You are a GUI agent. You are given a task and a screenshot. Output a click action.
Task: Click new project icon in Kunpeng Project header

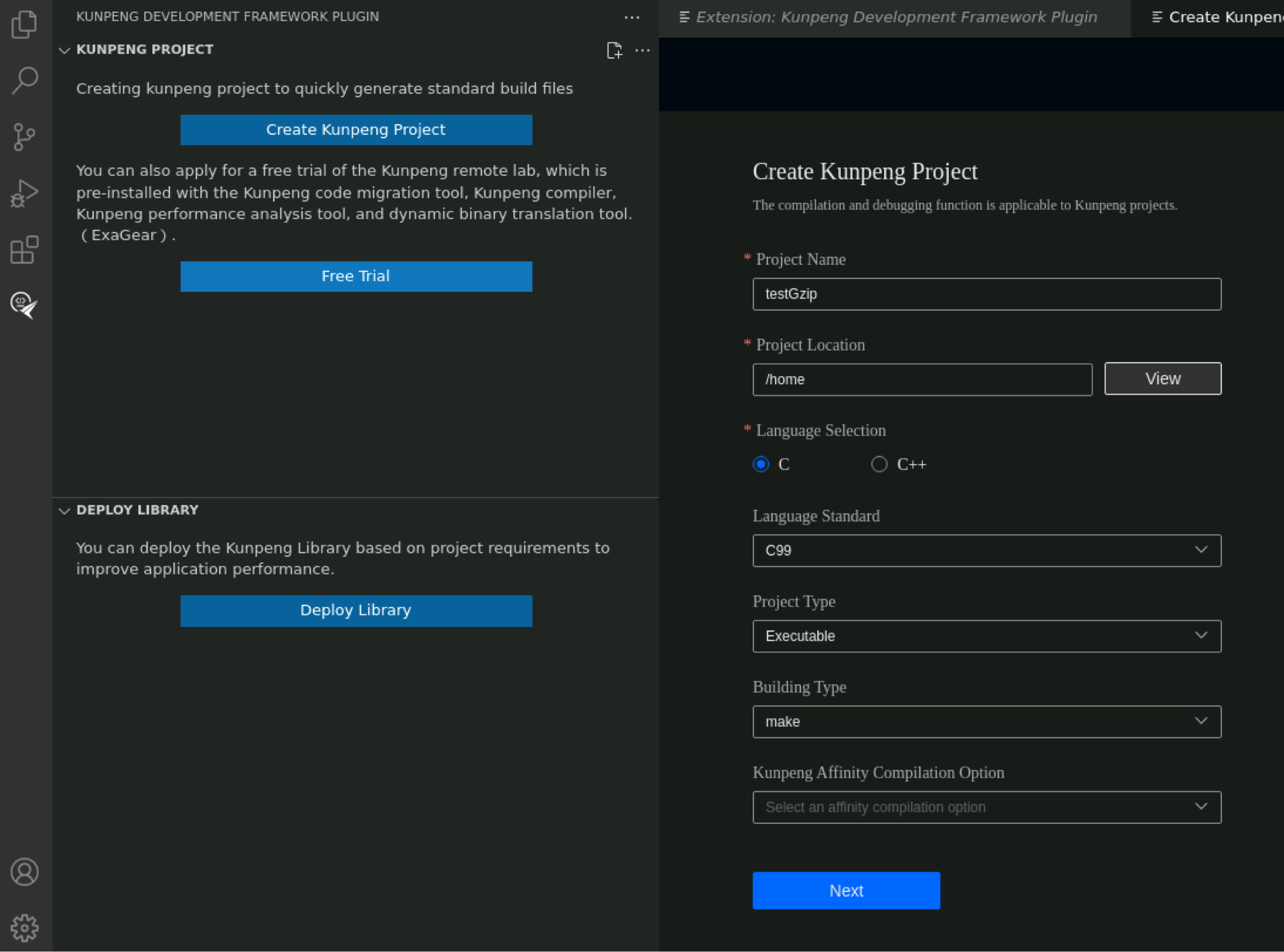614,51
